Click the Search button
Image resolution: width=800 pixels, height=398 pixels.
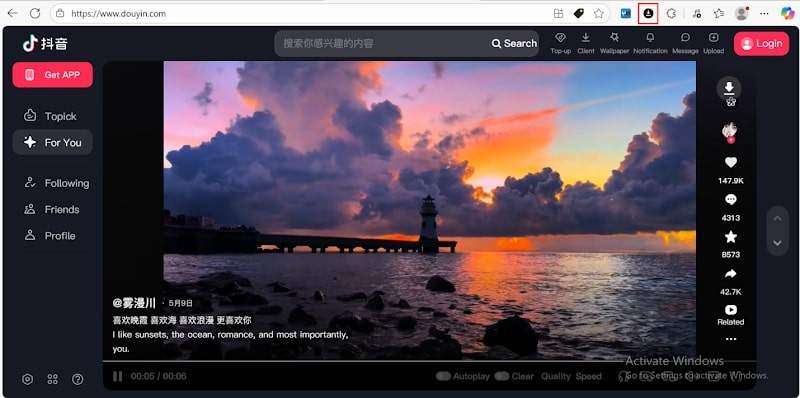[x=514, y=43]
